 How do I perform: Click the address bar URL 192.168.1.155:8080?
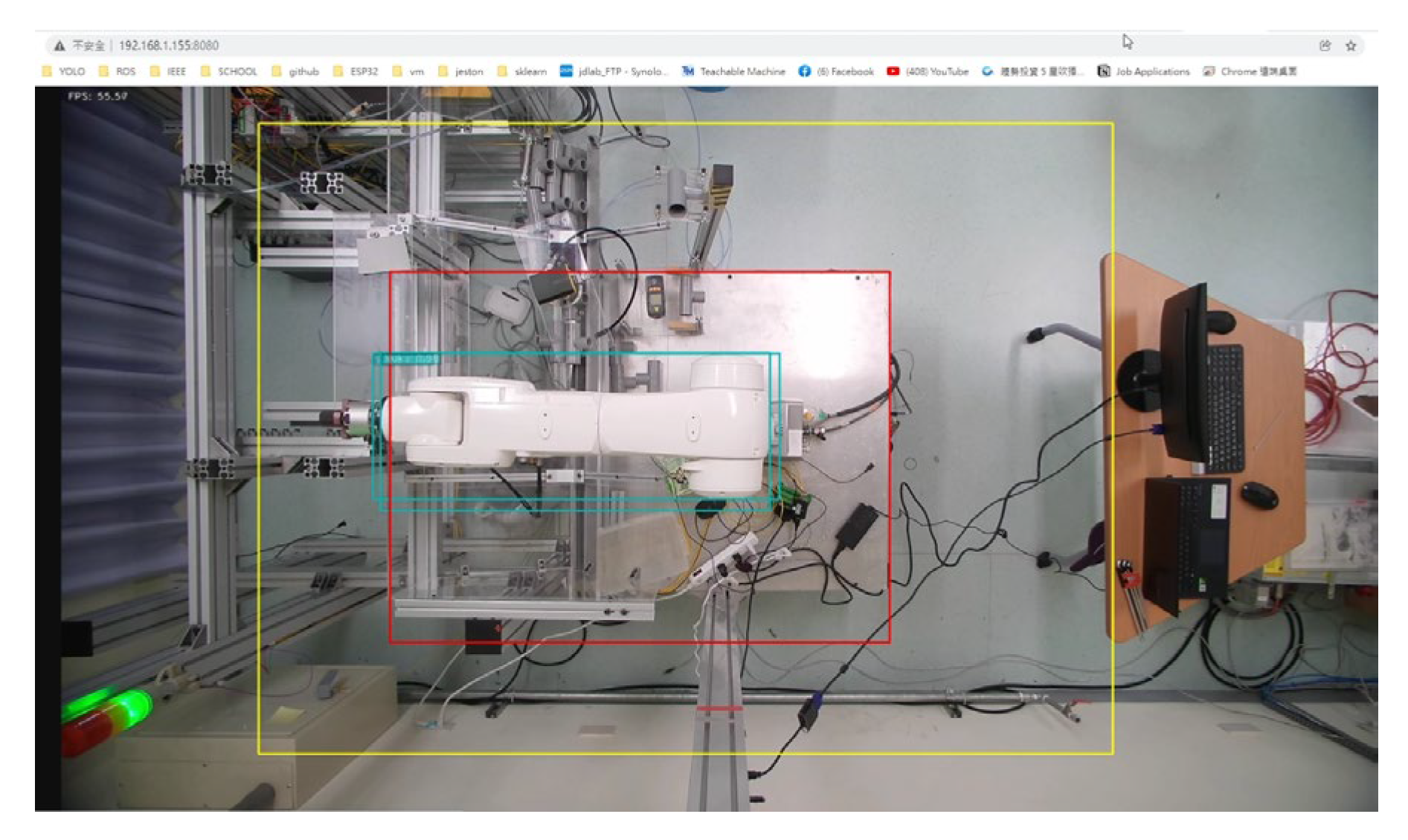click(169, 45)
